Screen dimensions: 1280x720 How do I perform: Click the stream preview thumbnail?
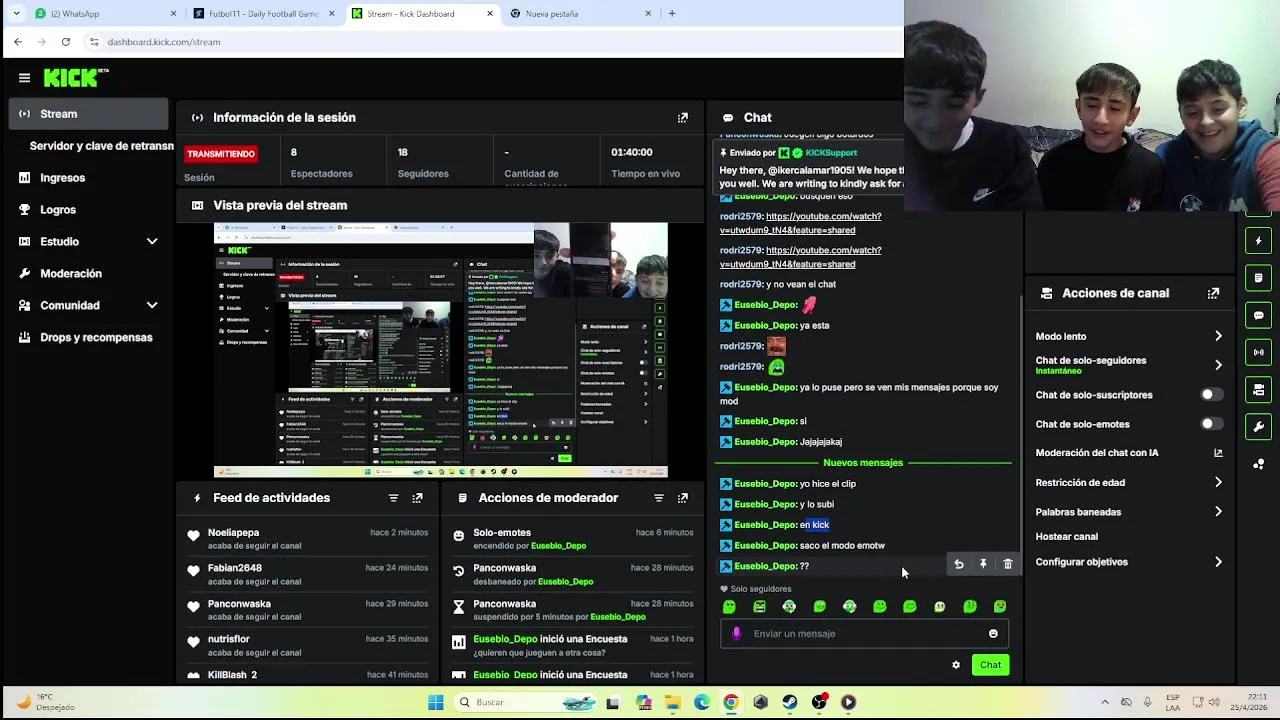[x=441, y=350]
